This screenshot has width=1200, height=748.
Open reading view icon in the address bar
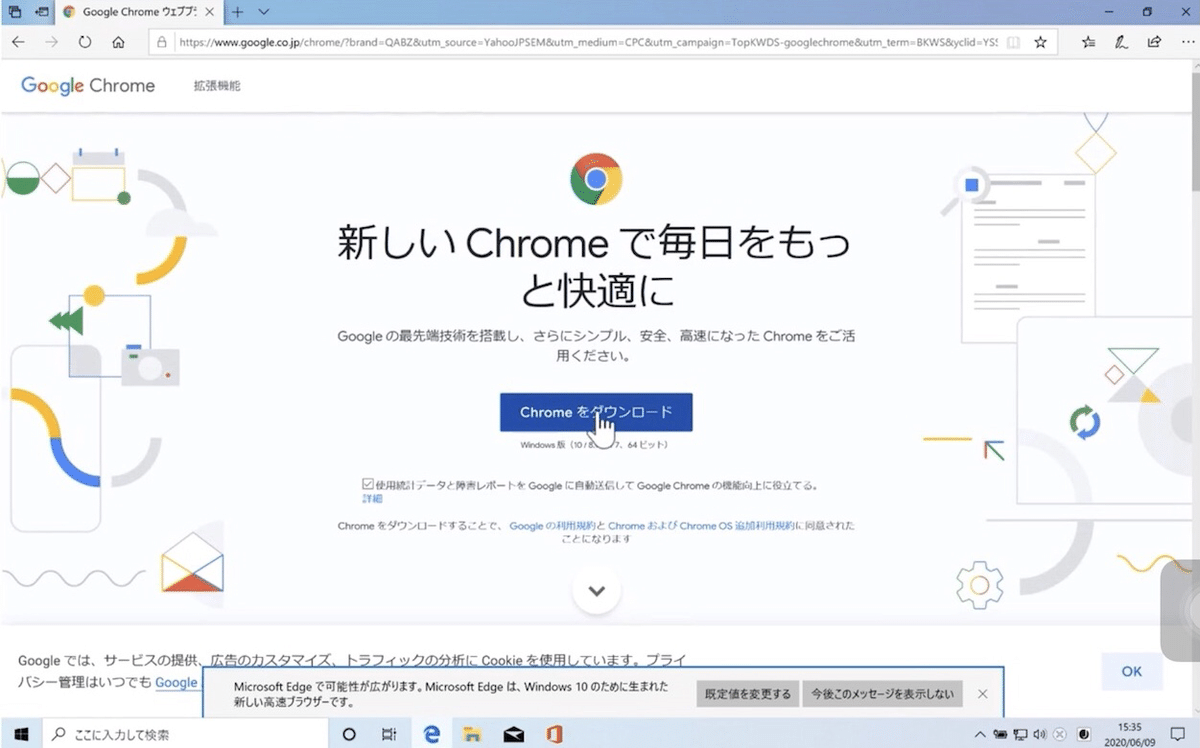1013,42
